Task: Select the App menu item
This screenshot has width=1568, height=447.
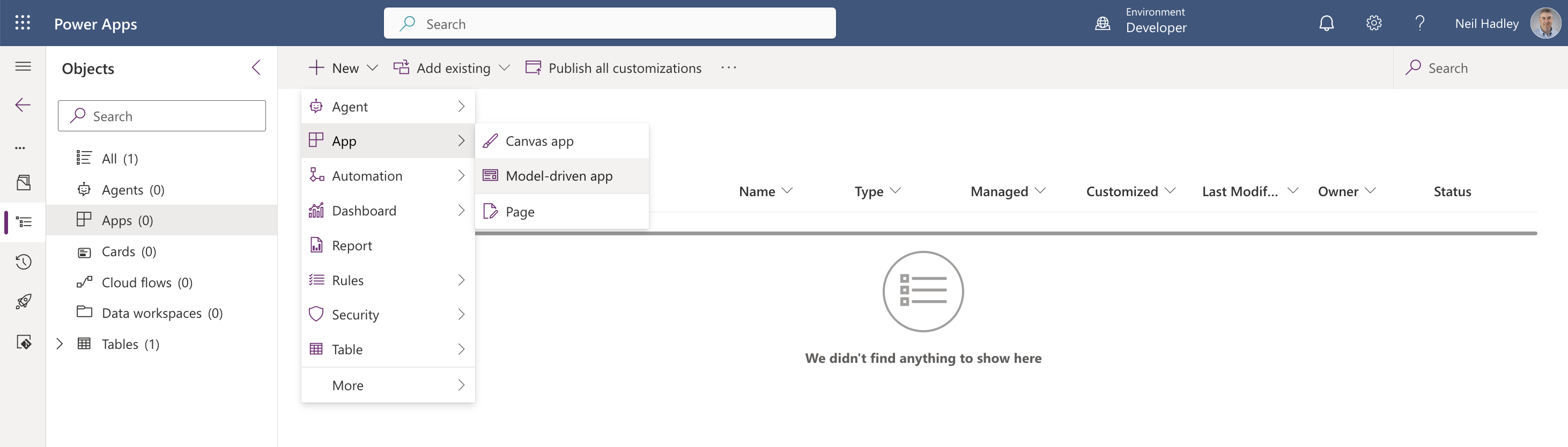Action: click(388, 141)
